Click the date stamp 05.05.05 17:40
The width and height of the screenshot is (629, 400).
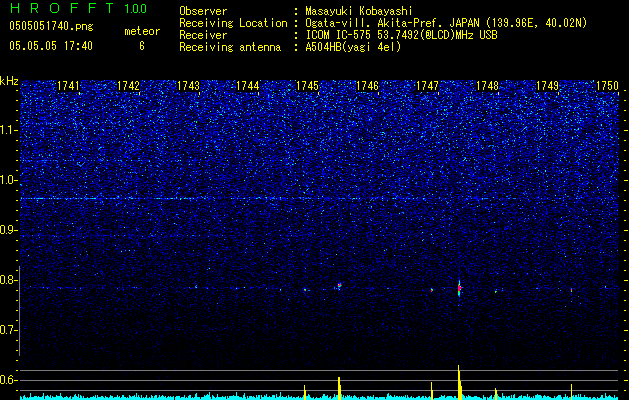coord(51,46)
